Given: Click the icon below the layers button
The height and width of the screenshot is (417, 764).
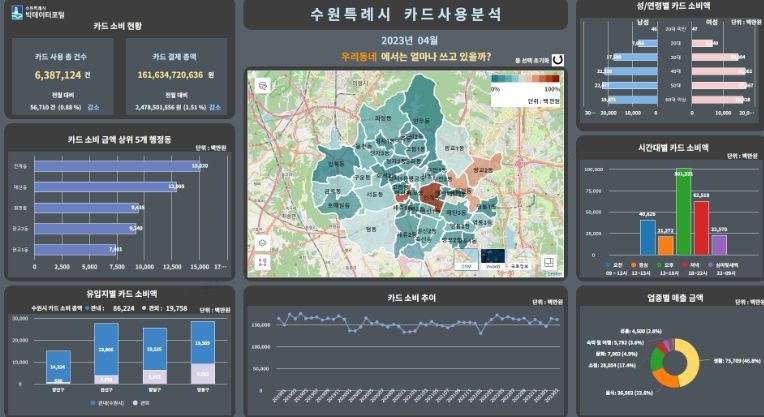Looking at the screenshot, I should pos(263,262).
